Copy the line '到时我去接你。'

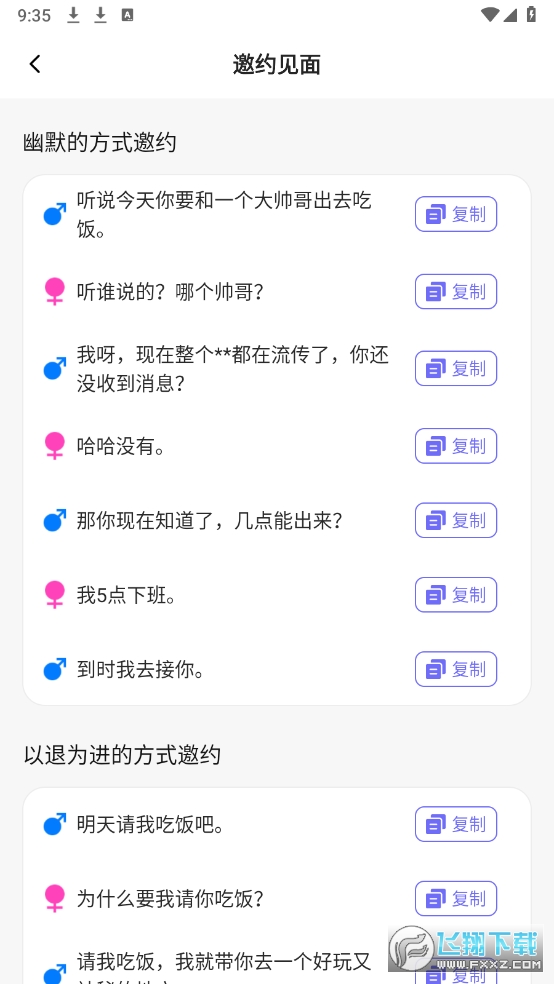[455, 669]
